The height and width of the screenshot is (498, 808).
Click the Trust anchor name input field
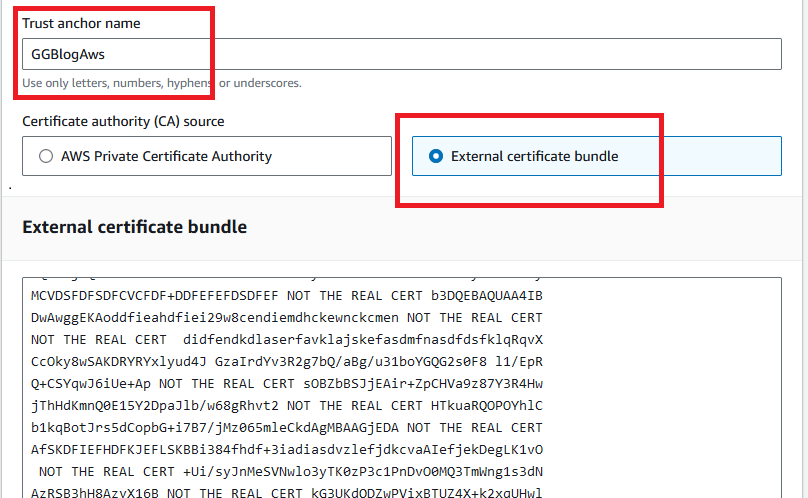(400, 55)
